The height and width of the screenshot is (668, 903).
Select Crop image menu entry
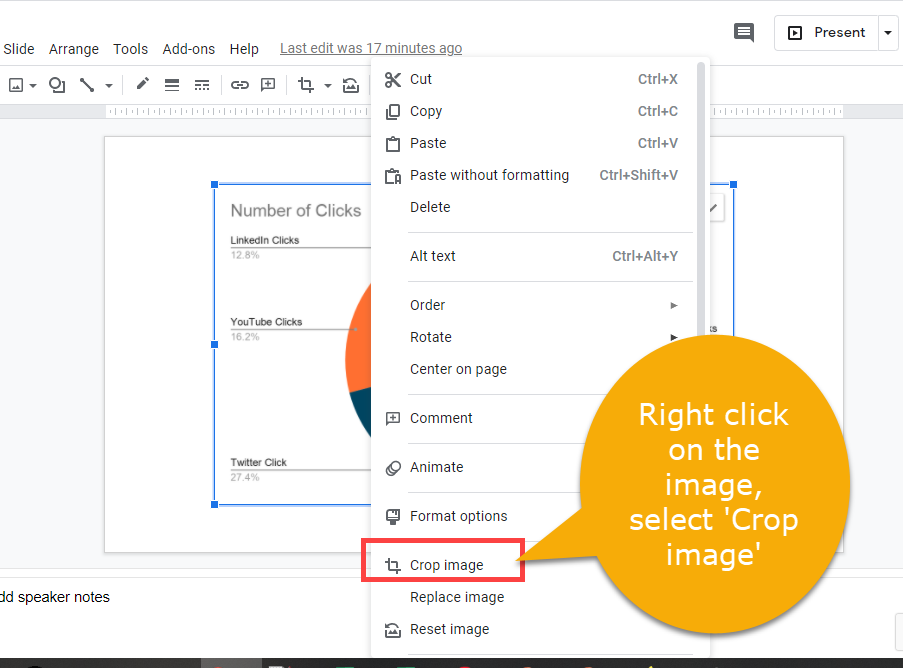(x=443, y=565)
